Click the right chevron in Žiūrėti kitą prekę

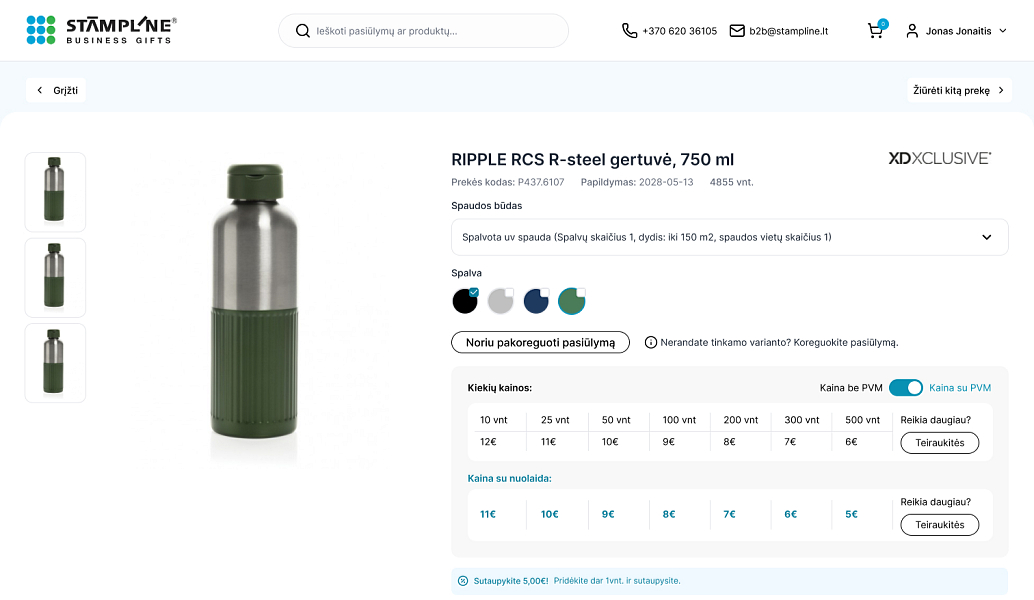point(1001,90)
